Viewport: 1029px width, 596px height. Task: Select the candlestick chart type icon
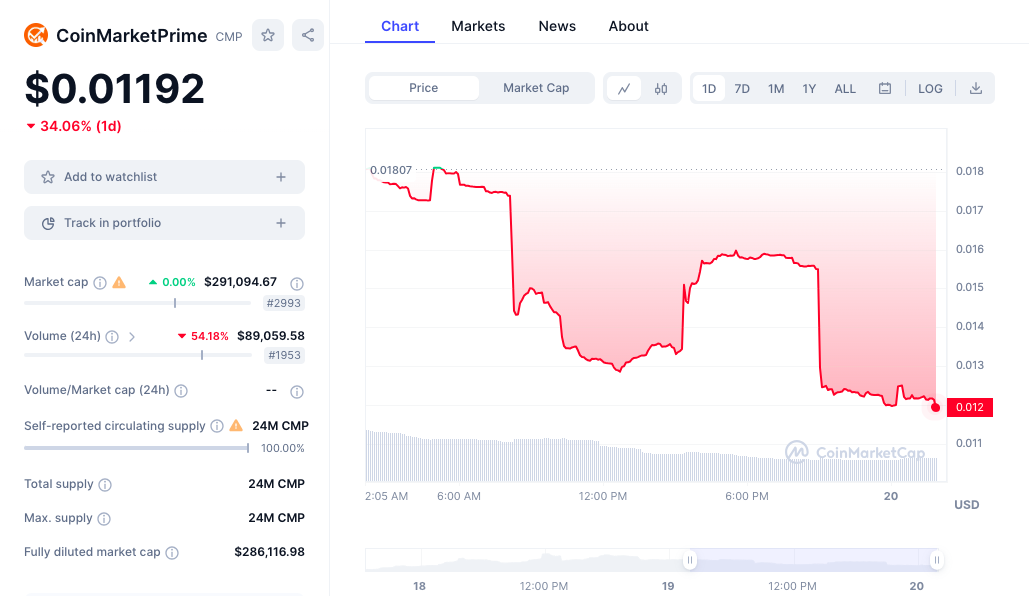(660, 88)
